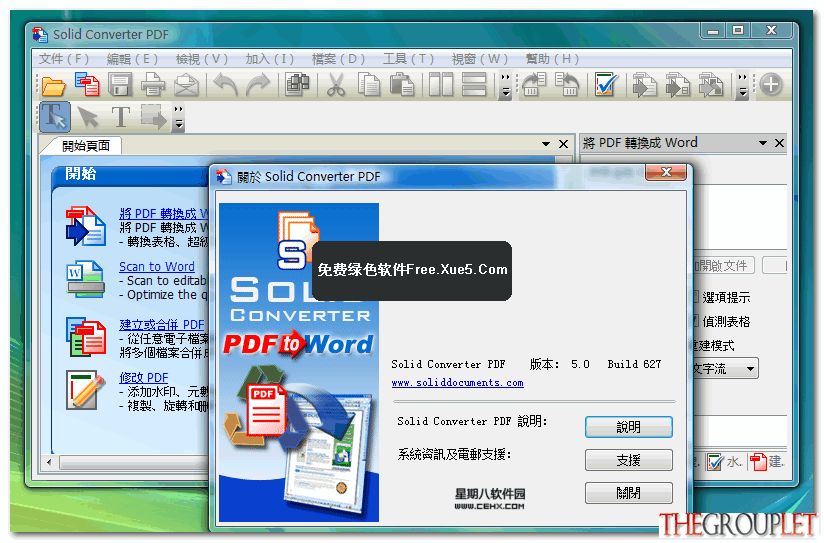Click the 修改 PDF link

[x=143, y=378]
